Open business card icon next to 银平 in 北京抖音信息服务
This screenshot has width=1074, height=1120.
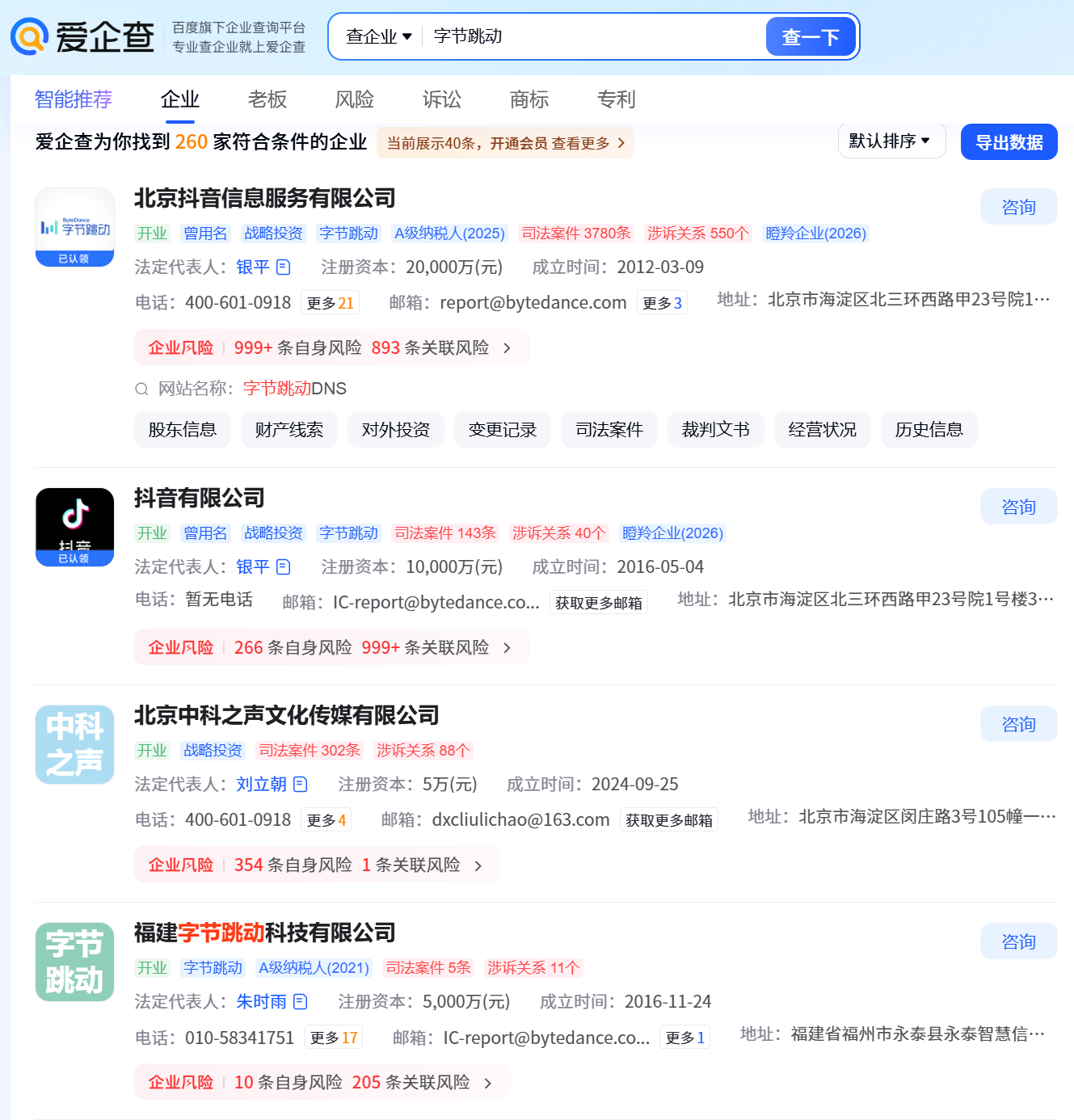[x=283, y=267]
